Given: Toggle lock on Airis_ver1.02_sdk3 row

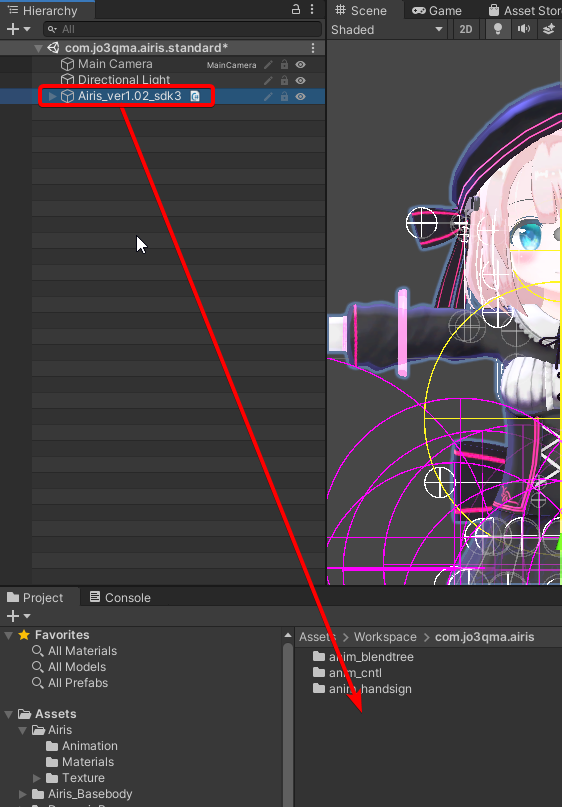Looking at the screenshot, I should click(x=284, y=97).
